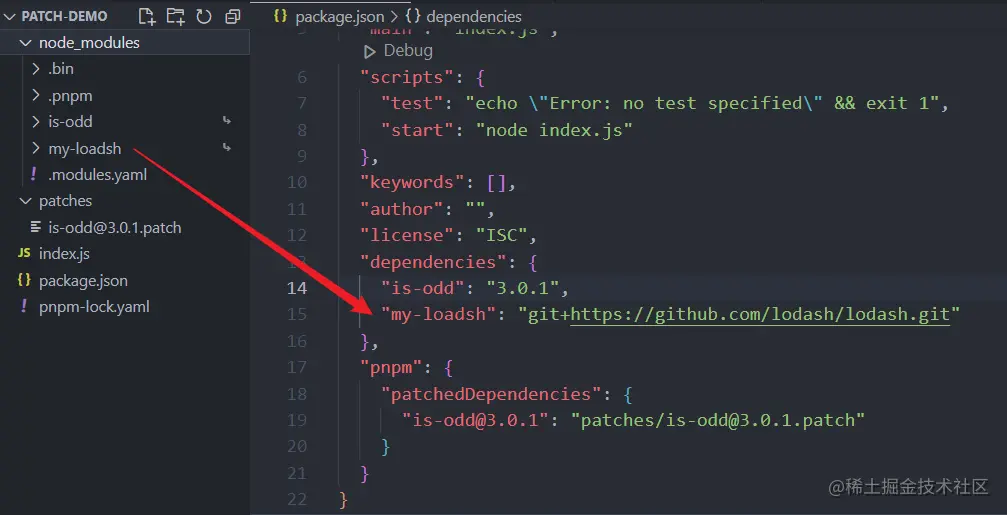Click the "dependencies" key on line 13
This screenshot has width=1007, height=515.
pos(434,261)
